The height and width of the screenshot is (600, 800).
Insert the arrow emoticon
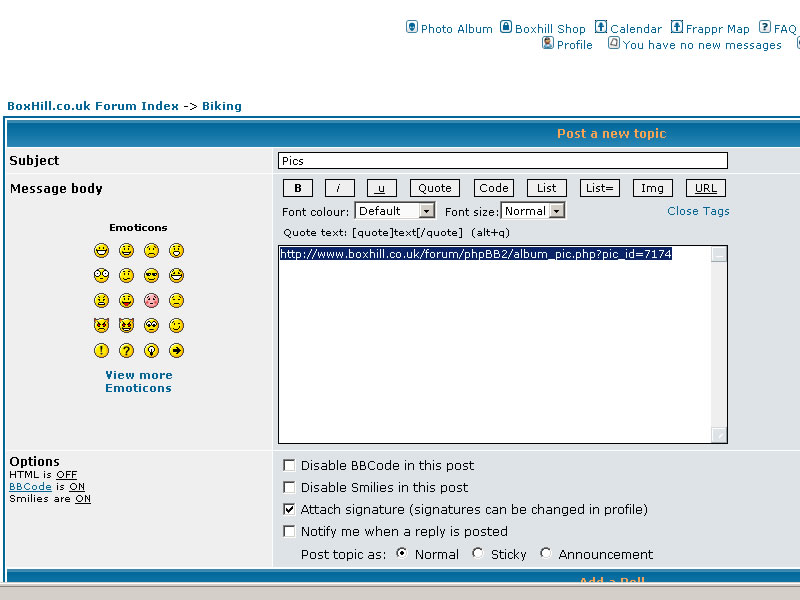[176, 350]
